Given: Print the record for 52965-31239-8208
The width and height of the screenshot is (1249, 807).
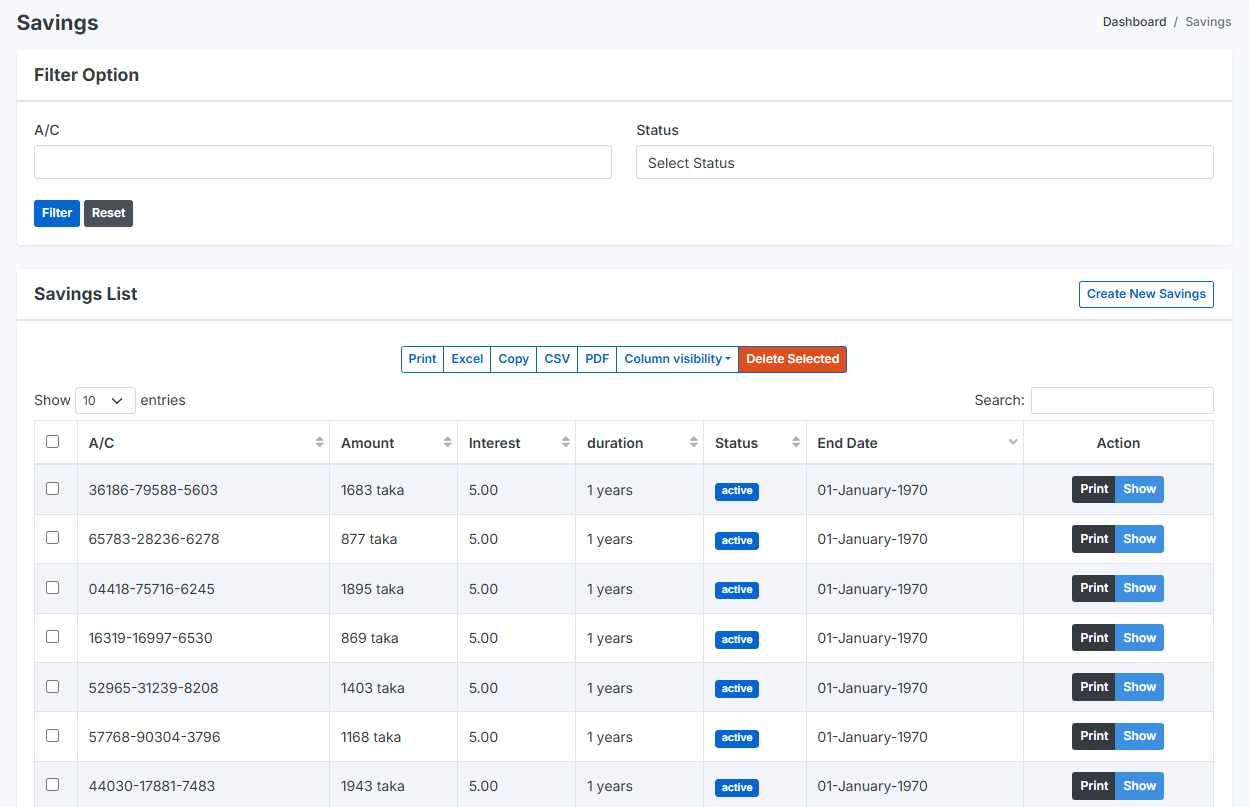Looking at the screenshot, I should click(1094, 687).
